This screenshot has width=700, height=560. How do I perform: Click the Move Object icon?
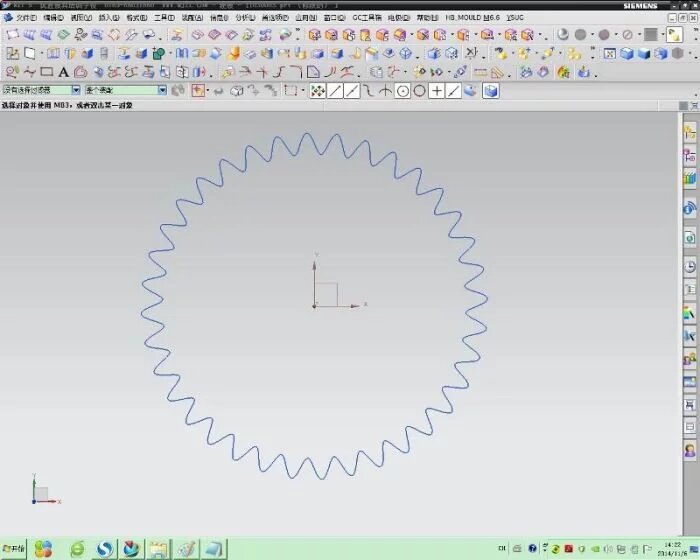pyautogui.click(x=461, y=72)
